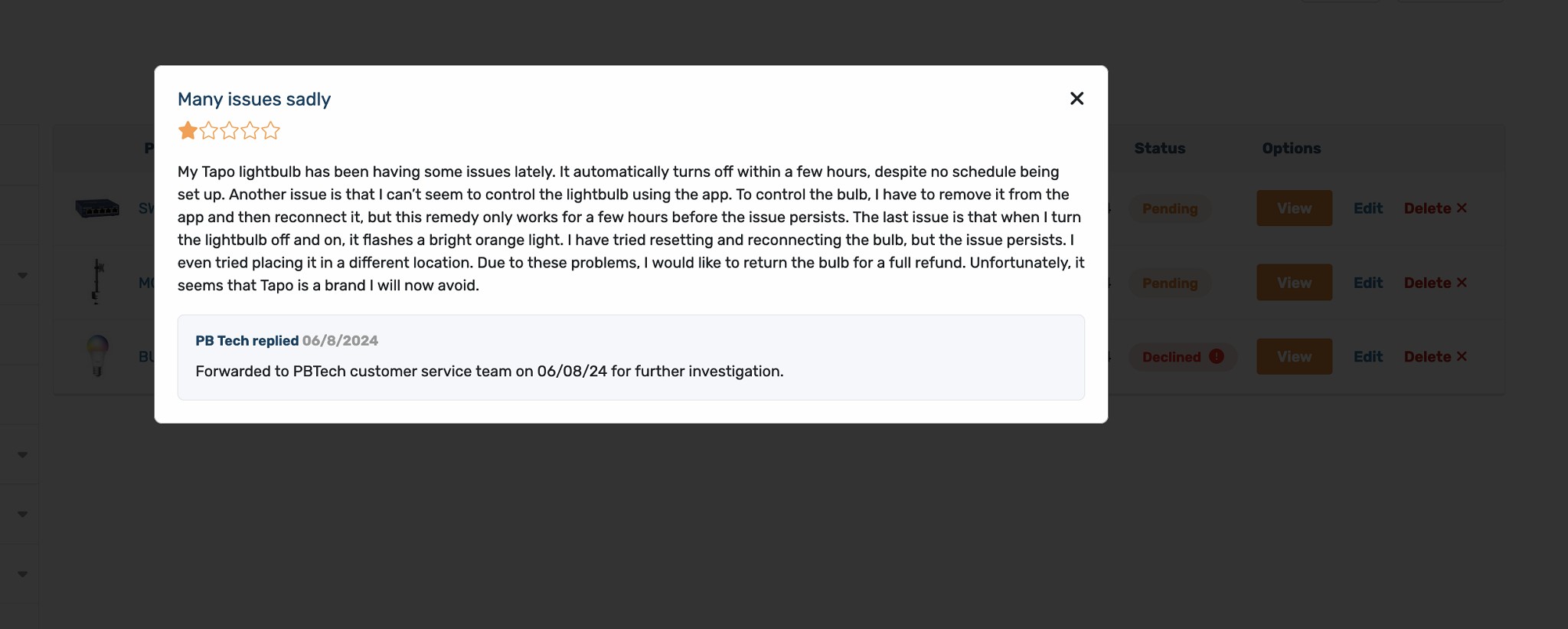Open the network switch product thumbnail
The width and height of the screenshot is (1568, 629).
click(x=97, y=208)
